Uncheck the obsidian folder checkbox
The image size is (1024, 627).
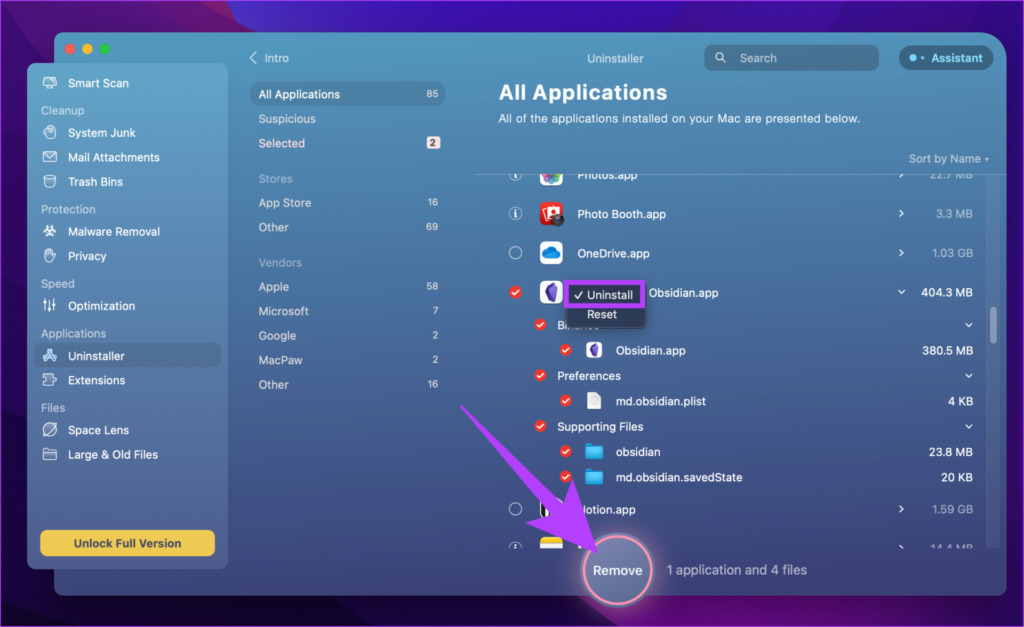coord(566,451)
